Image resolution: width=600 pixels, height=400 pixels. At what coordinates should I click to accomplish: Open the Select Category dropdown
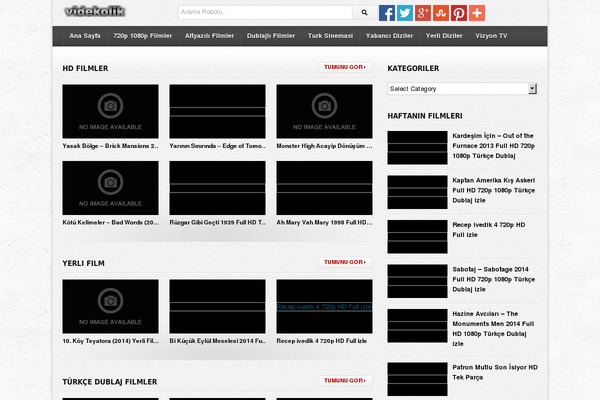pyautogui.click(x=462, y=89)
